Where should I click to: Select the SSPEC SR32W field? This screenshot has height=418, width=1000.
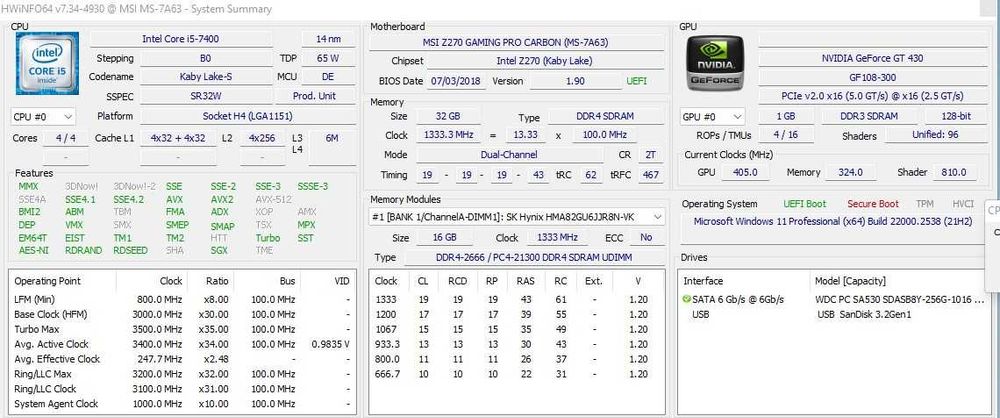(205, 96)
